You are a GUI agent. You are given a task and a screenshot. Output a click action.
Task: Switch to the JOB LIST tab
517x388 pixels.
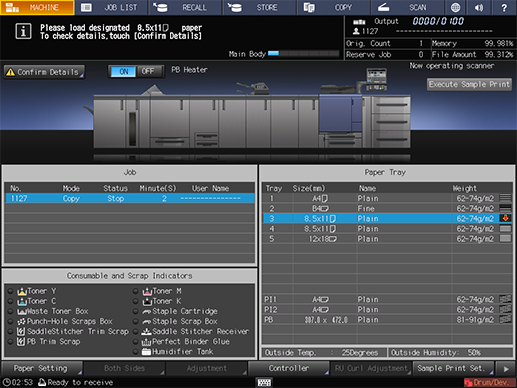tap(111, 7)
